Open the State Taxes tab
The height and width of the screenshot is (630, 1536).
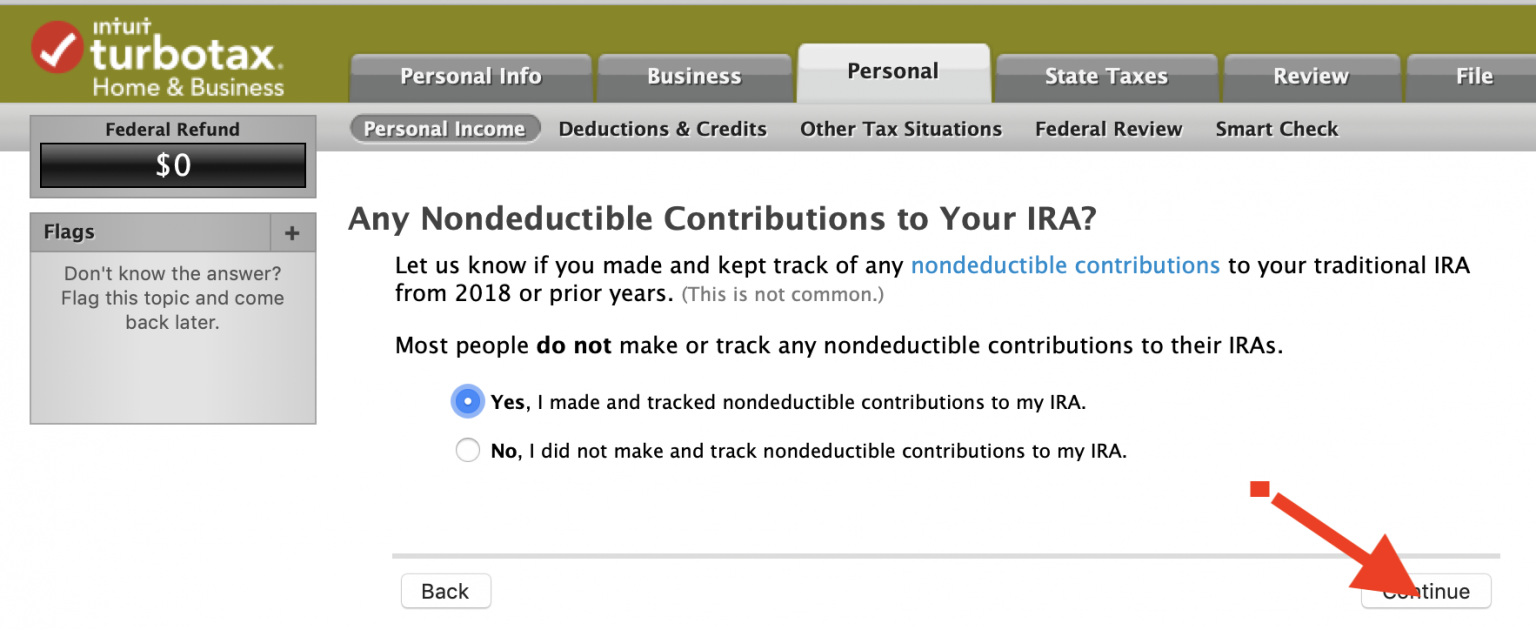[1106, 77]
